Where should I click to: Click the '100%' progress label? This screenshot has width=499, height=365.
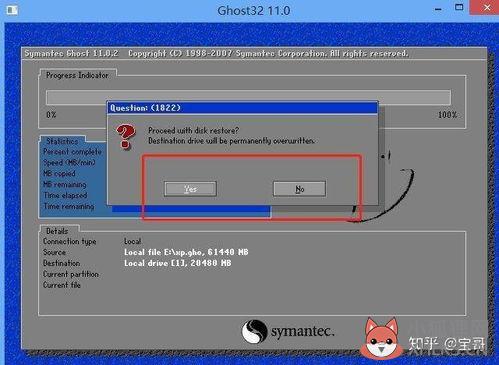tap(447, 115)
